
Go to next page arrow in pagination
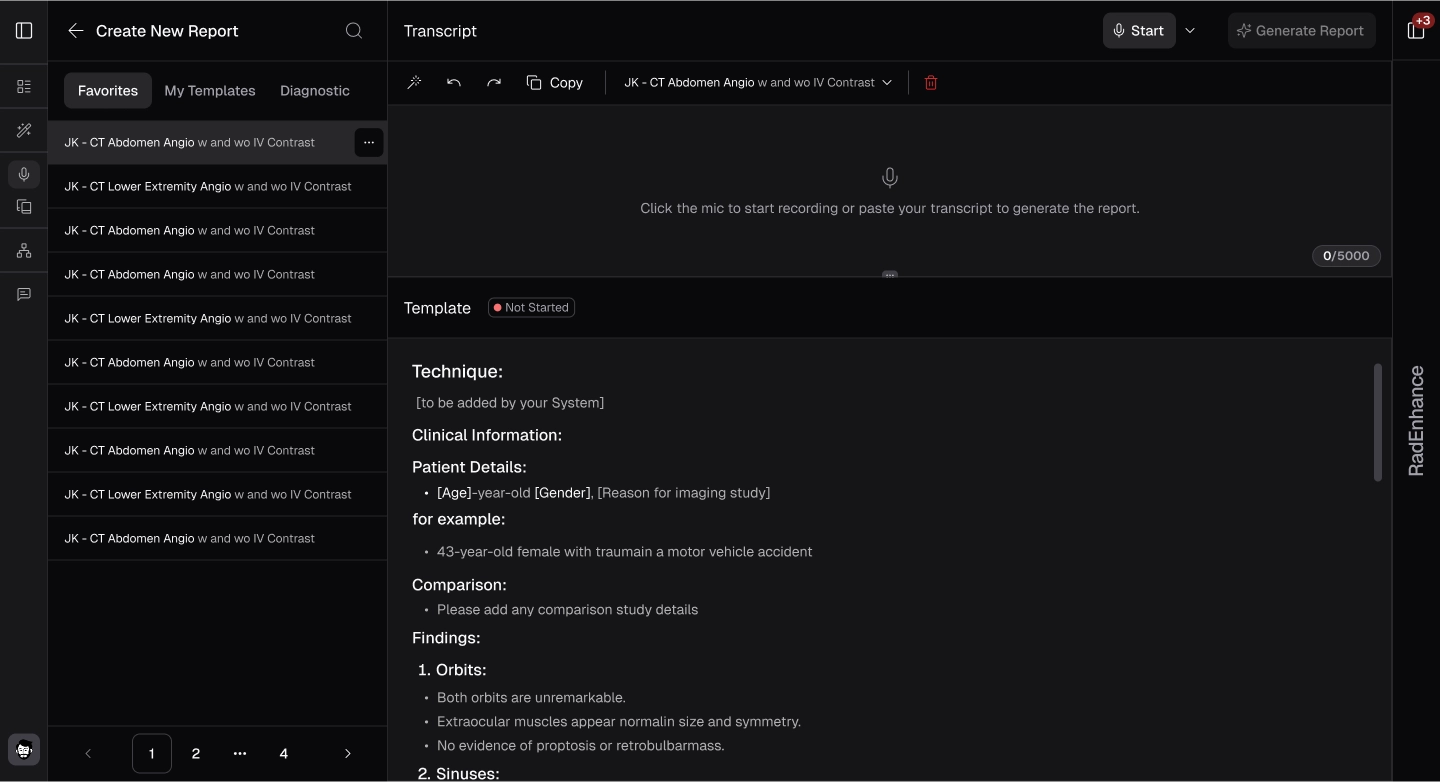click(x=348, y=754)
